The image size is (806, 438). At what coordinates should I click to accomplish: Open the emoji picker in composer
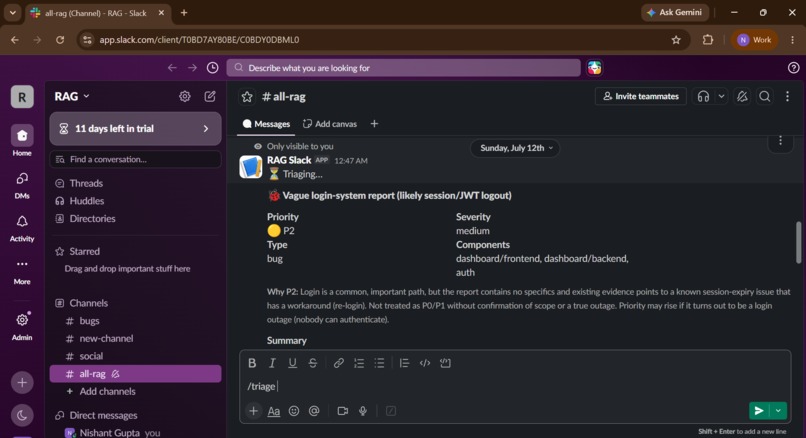tap(294, 411)
